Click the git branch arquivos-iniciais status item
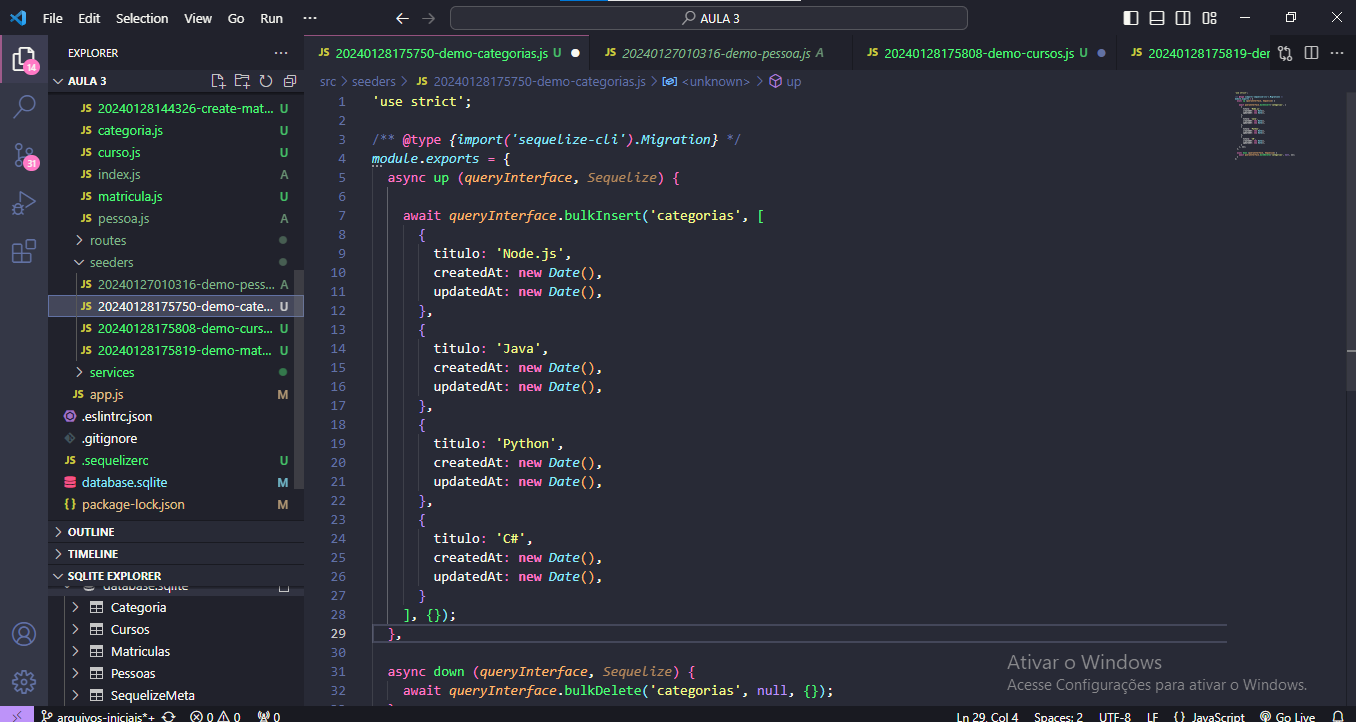Viewport: 1356px width, 722px height. [x=98, y=716]
